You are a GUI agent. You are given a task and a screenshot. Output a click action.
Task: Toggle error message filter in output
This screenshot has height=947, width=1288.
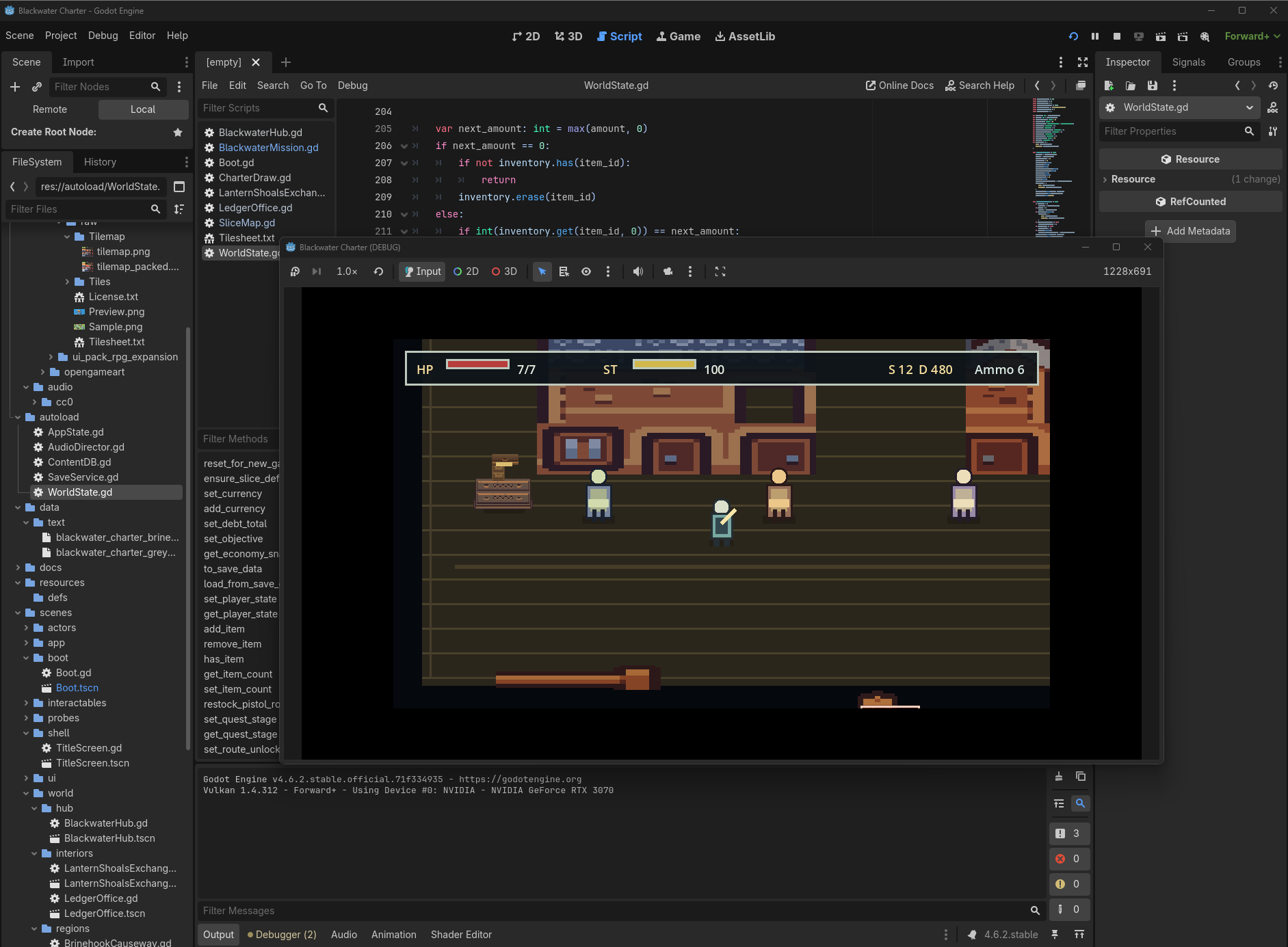point(1068,859)
